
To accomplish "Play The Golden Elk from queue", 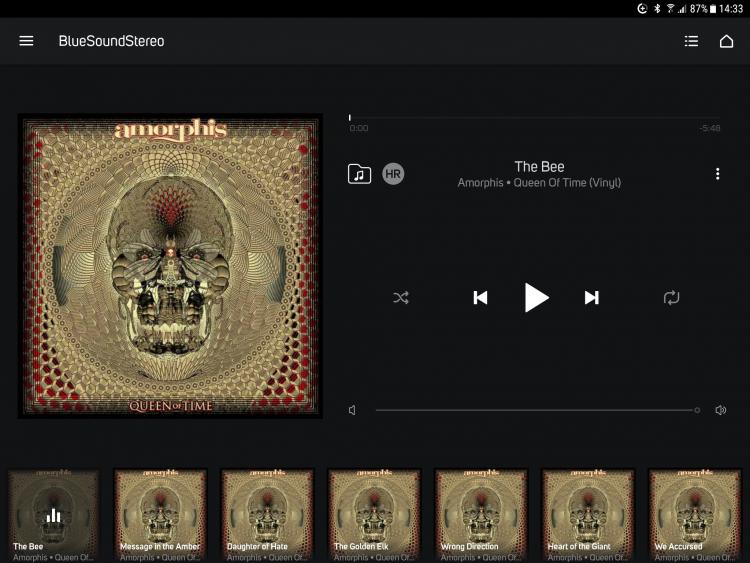I will (375, 515).
